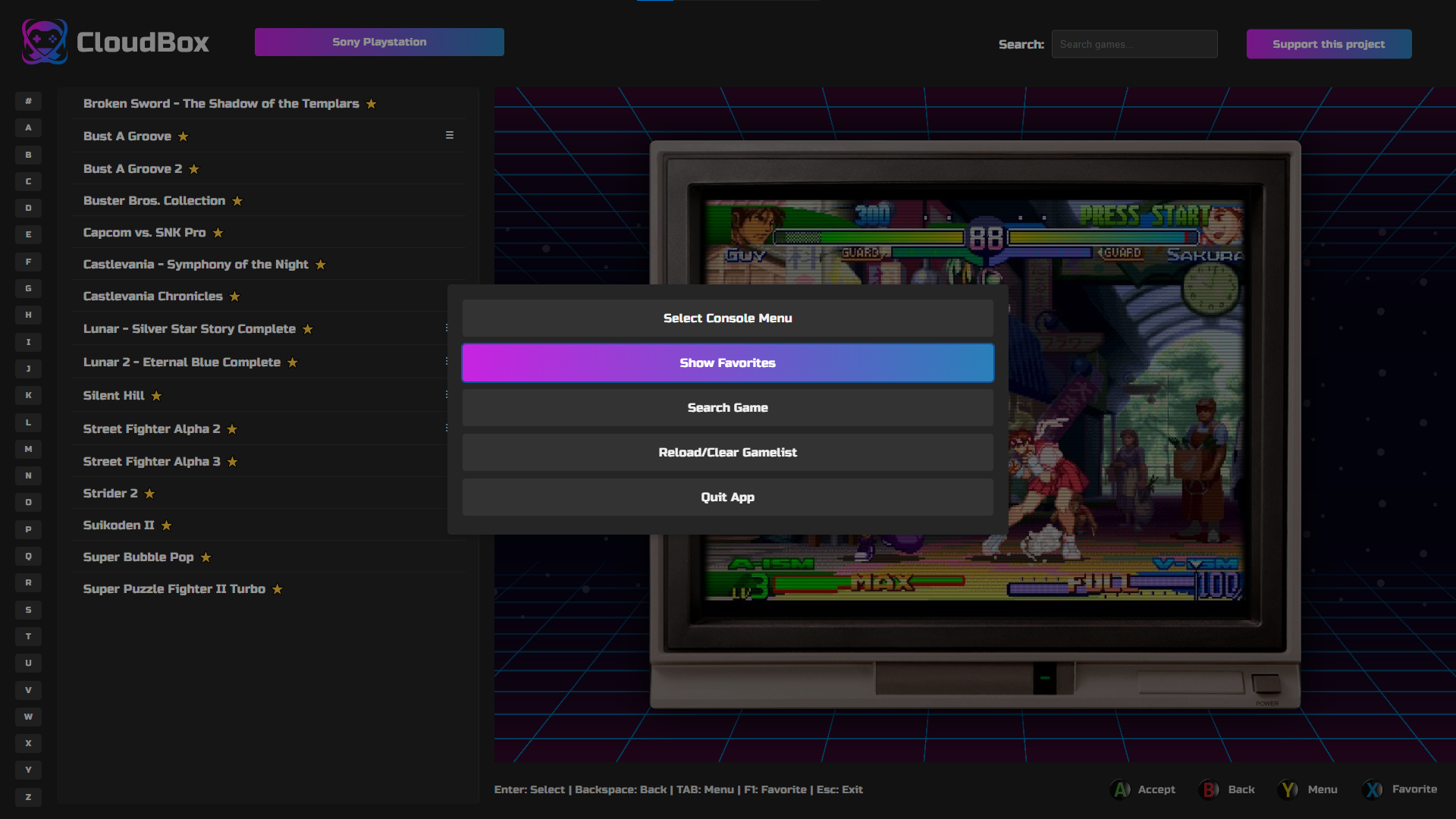Choose Reload/Clear Gamelist option
This screenshot has height=819, width=1456.
coord(728,452)
